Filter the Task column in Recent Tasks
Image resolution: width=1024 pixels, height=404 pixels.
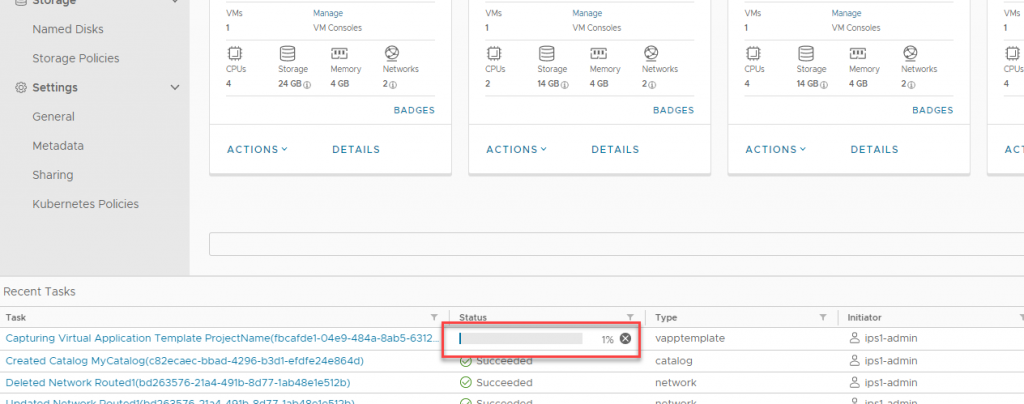point(434,317)
